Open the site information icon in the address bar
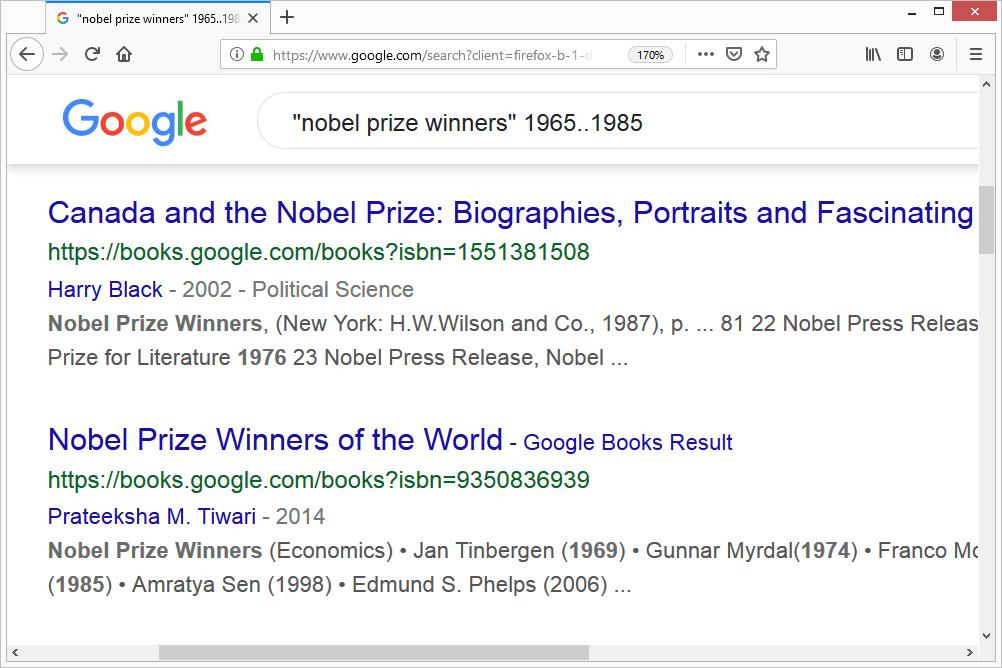Image resolution: width=1002 pixels, height=668 pixels. (x=237, y=55)
